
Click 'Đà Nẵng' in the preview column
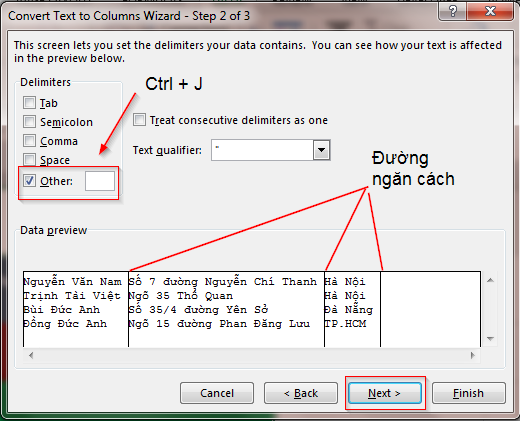click(x=349, y=310)
